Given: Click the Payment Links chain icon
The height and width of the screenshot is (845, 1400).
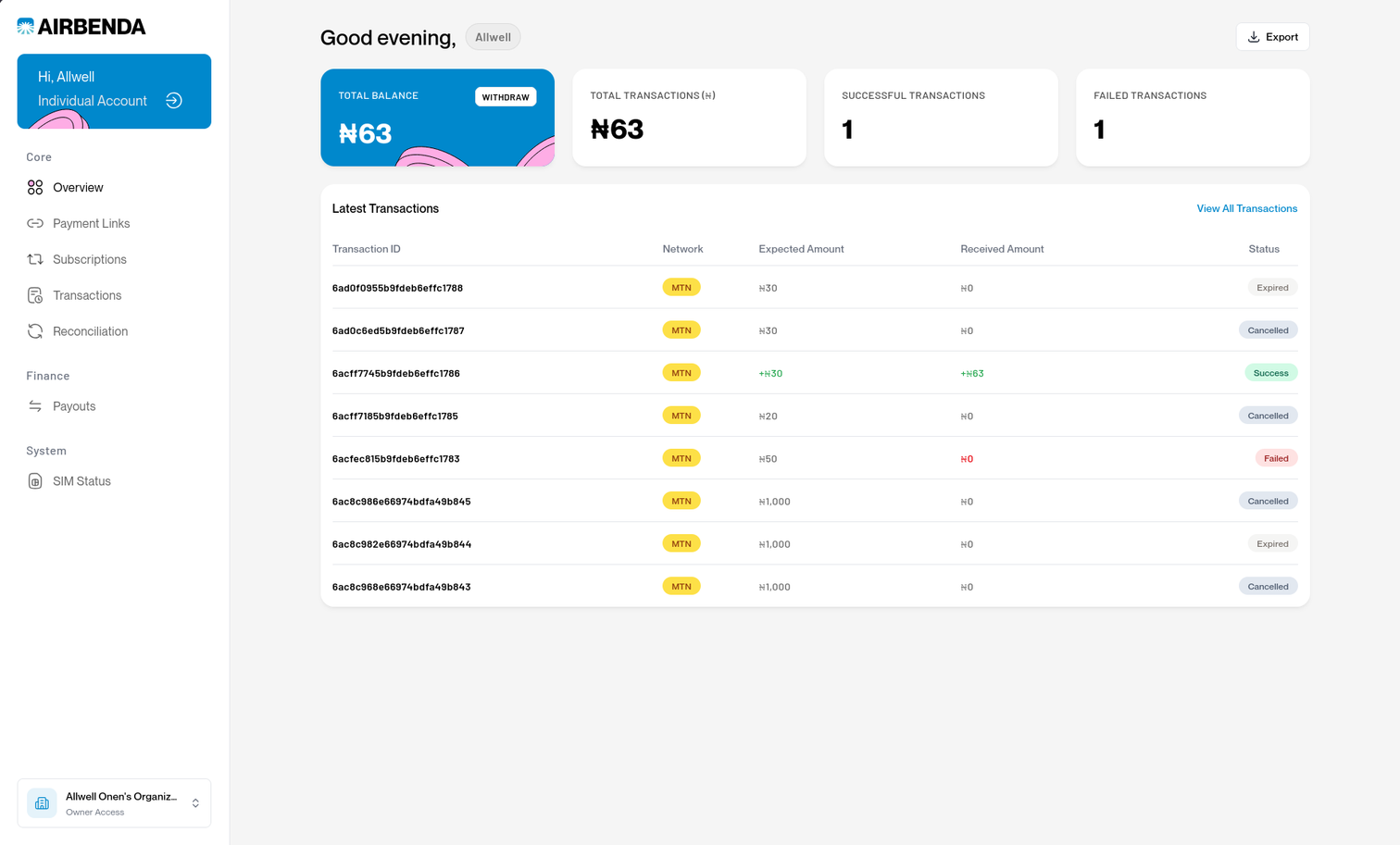Looking at the screenshot, I should click(35, 224).
